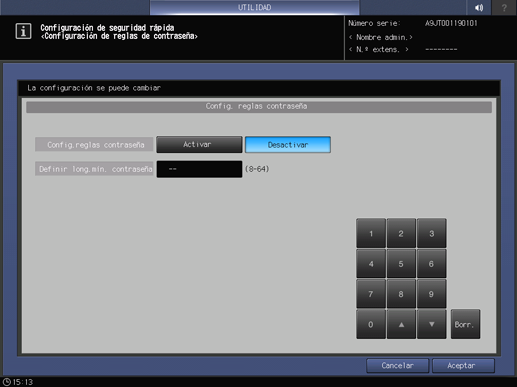Tap keypad number 8

[x=401, y=294]
